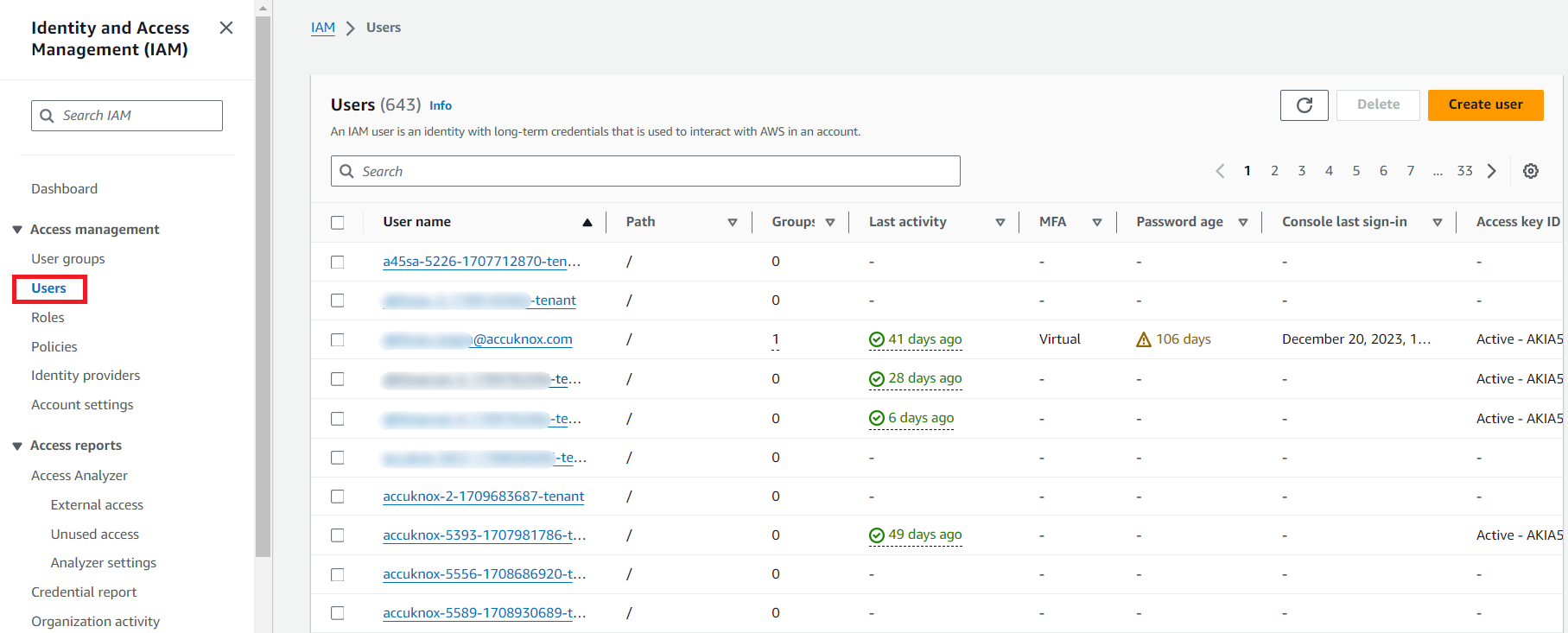Open the accuknox-5393-1707981786 user link
This screenshot has height=633, width=1568.
[484, 535]
